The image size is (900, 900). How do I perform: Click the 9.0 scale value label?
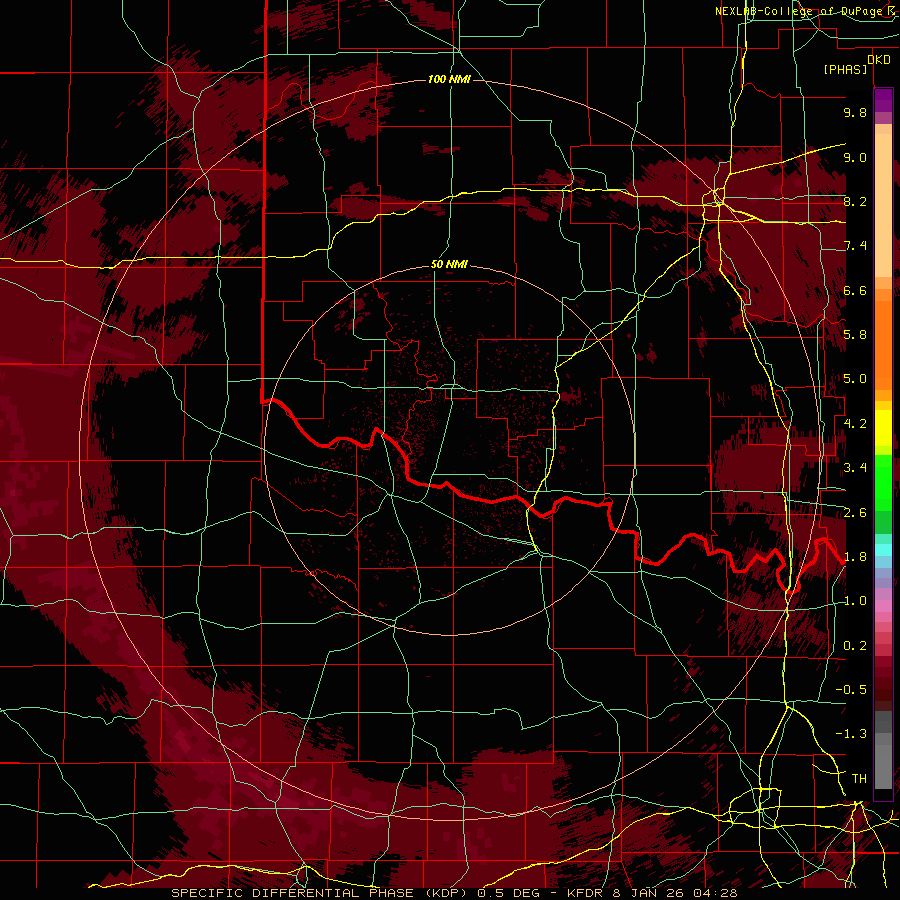[855, 157]
